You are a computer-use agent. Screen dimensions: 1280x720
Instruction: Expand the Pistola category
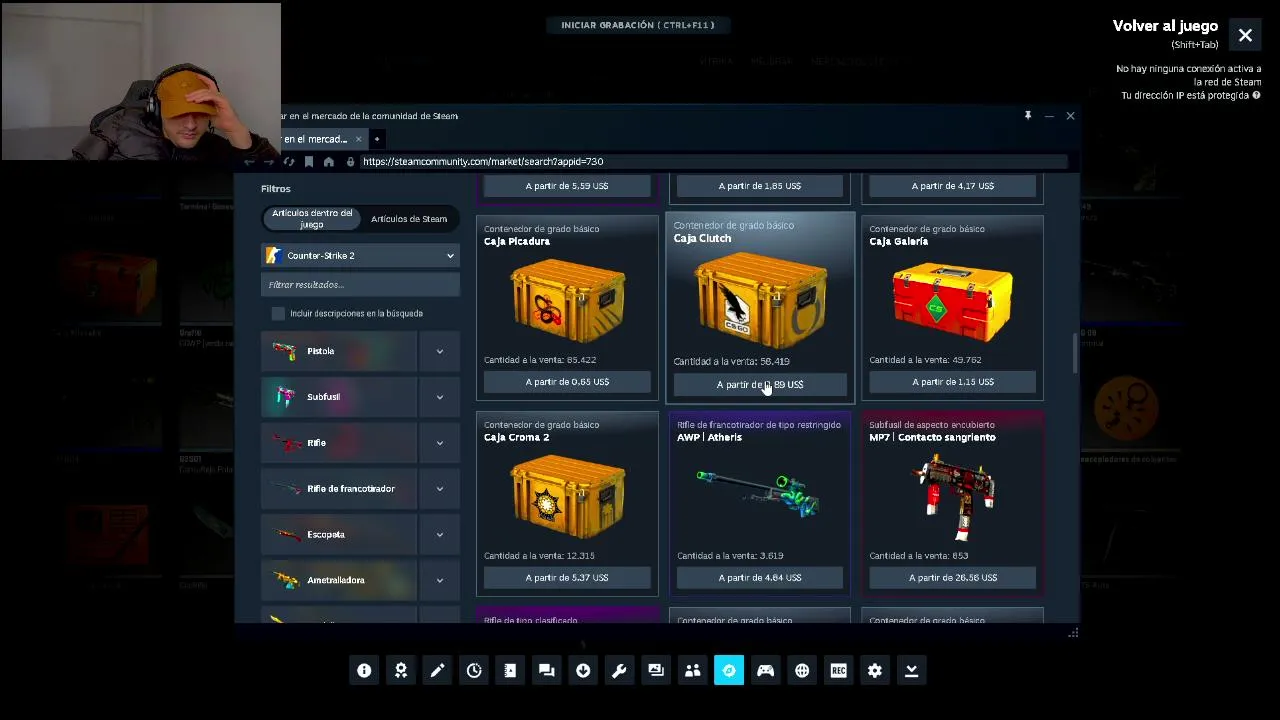coord(440,351)
